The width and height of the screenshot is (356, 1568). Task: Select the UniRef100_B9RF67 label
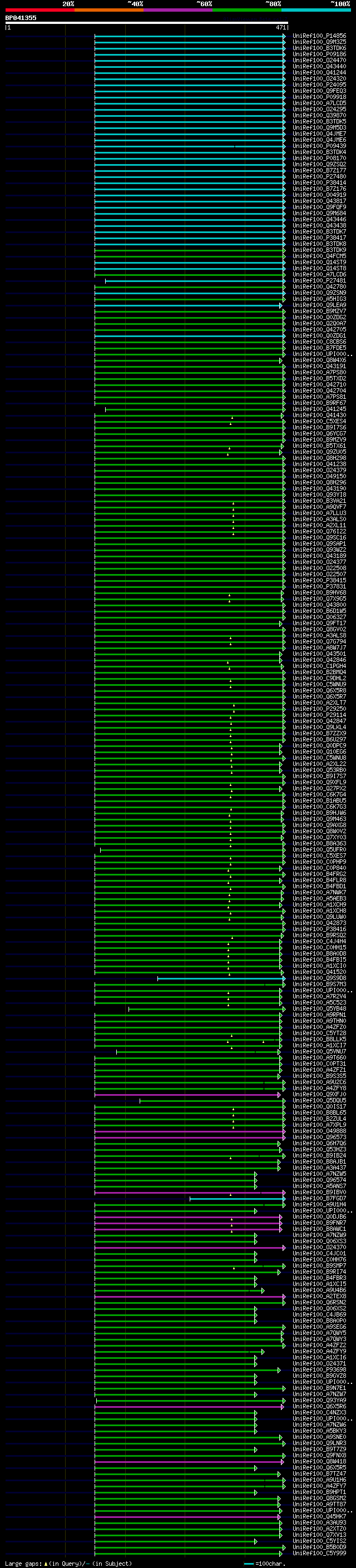pos(319,403)
